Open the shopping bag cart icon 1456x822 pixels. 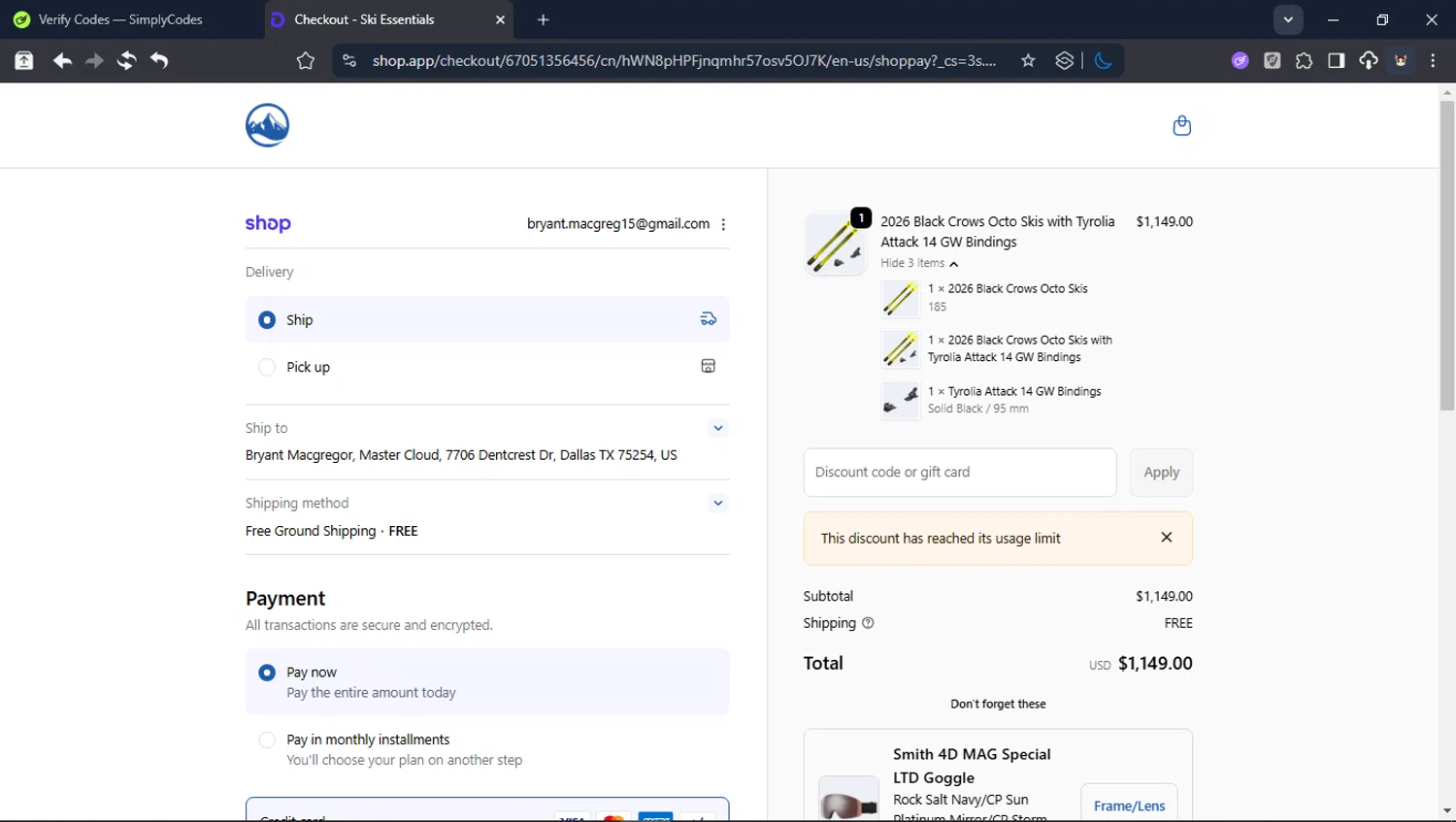click(1181, 125)
